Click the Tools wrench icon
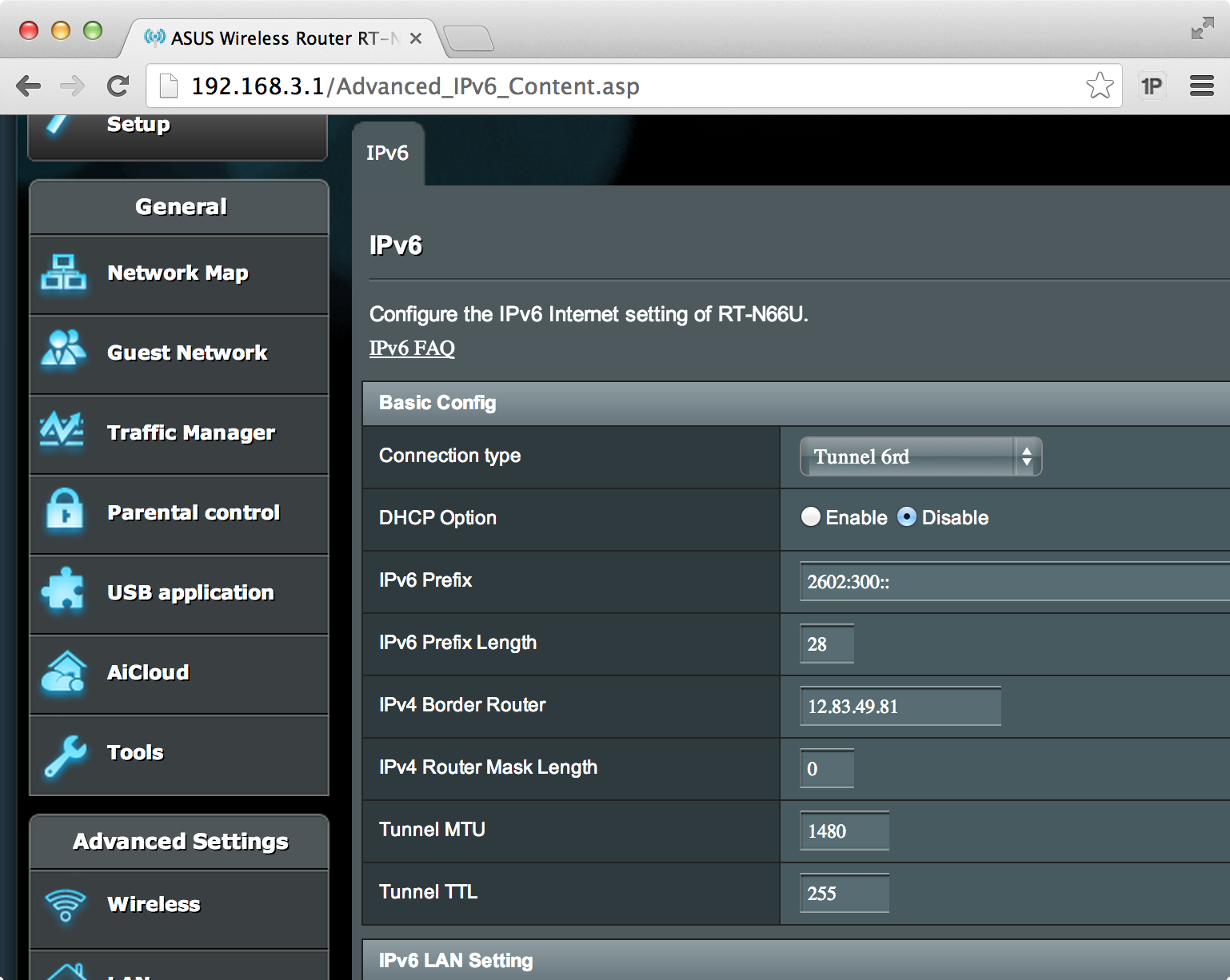This screenshot has height=980, width=1230. (x=65, y=755)
